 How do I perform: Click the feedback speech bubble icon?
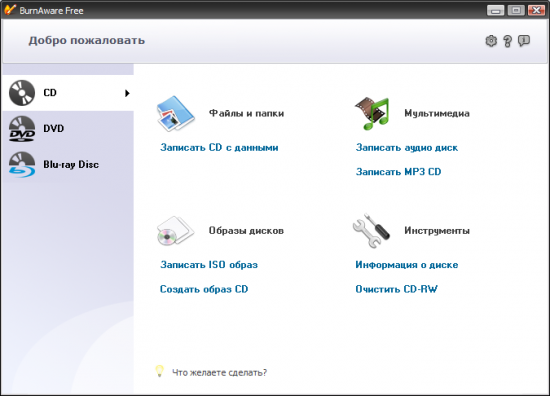pyautogui.click(x=524, y=41)
